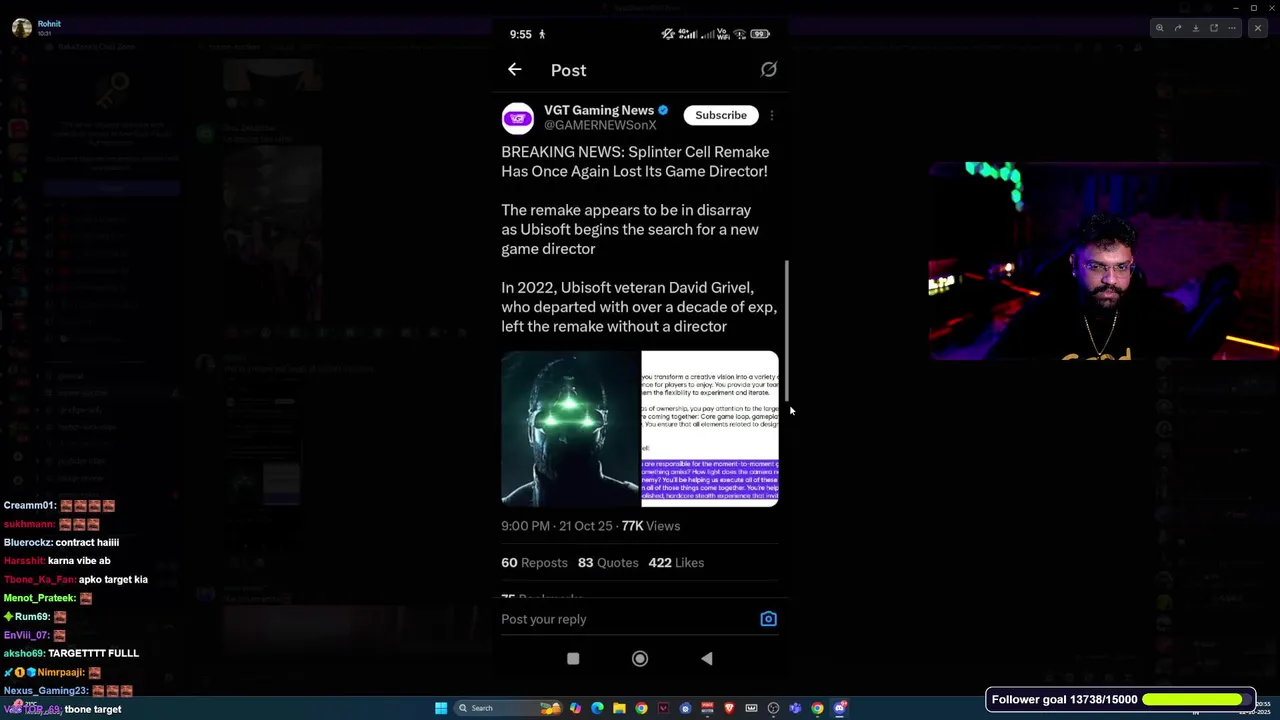This screenshot has width=1280, height=720.
Task: Open the Brave browser taskbar icon
Action: tap(729, 708)
